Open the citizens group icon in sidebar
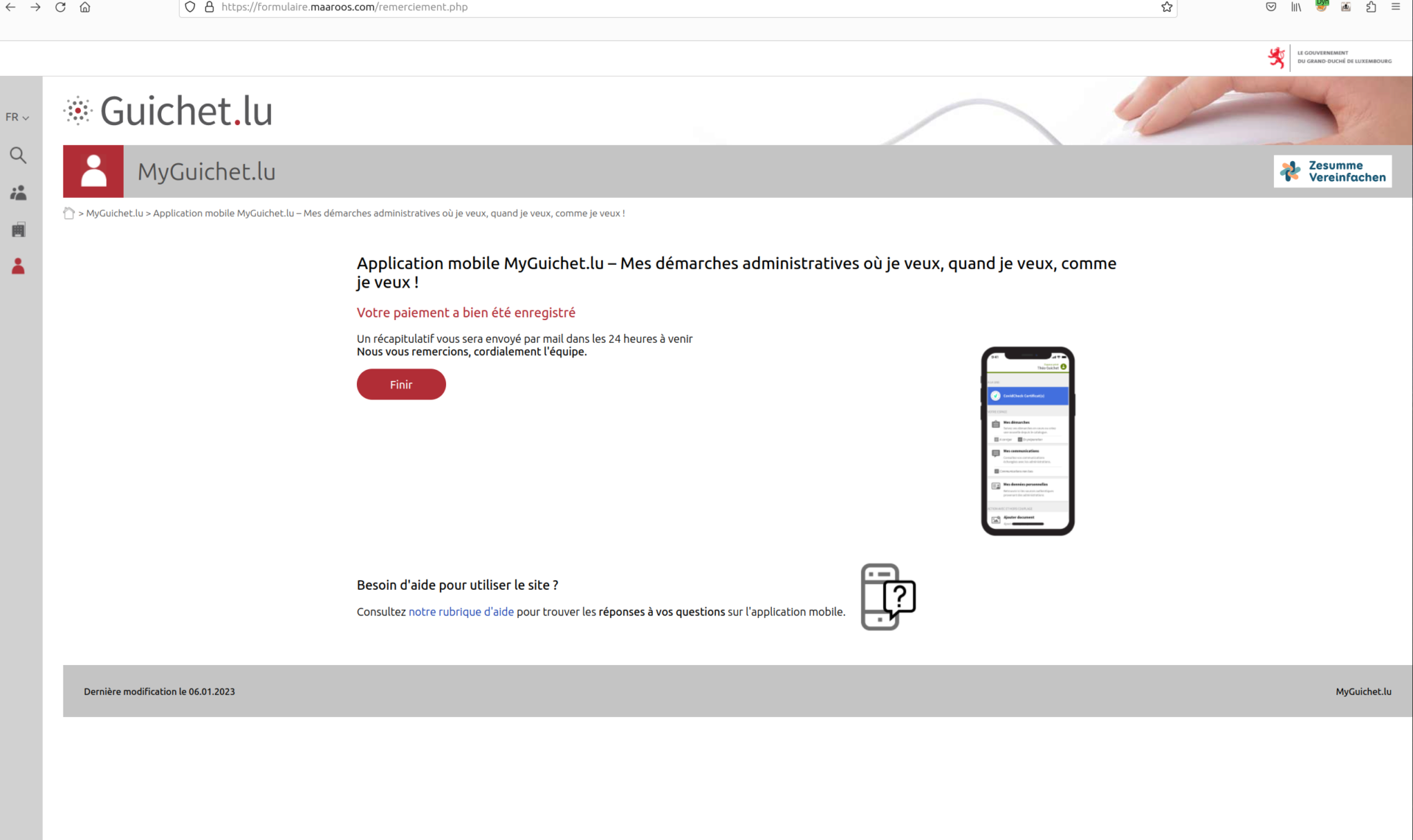The height and width of the screenshot is (840, 1413). [18, 193]
